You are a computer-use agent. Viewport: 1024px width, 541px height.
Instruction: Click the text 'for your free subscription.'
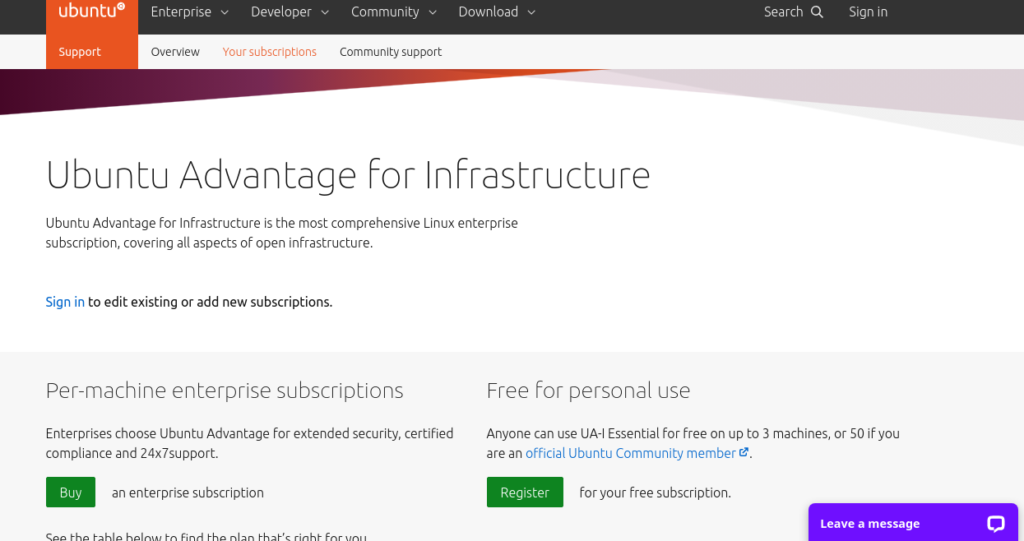[x=655, y=493]
